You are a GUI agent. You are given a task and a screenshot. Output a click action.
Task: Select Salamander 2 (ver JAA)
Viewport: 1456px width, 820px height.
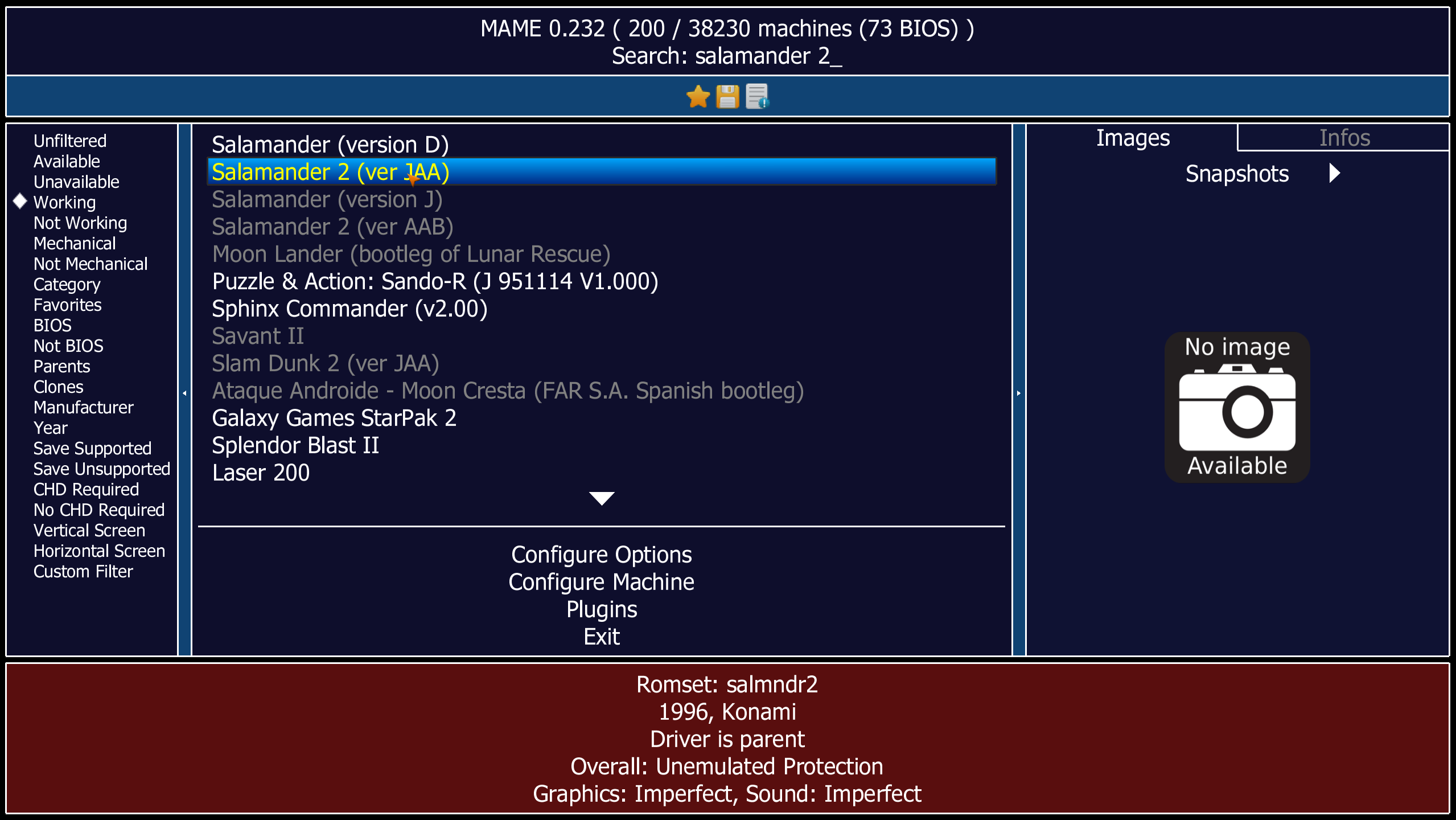[602, 172]
